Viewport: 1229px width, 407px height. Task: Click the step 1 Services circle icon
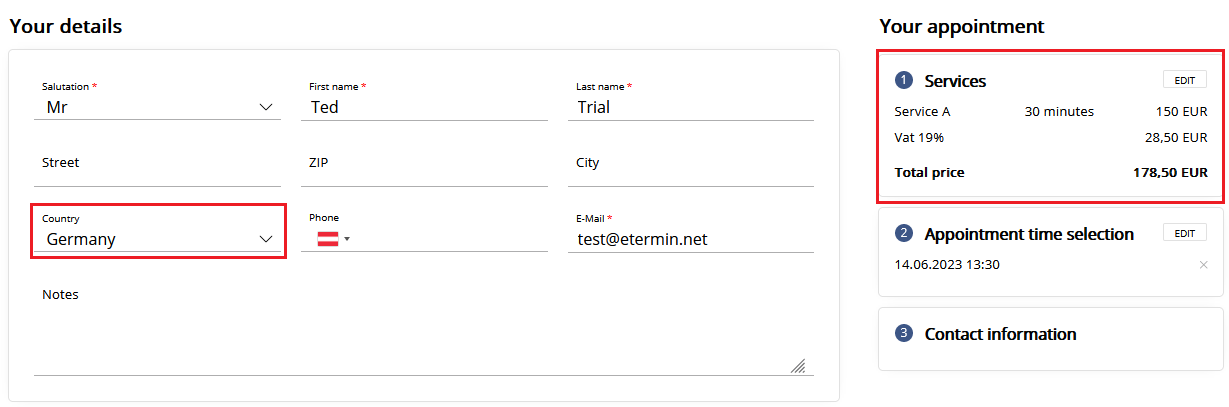tap(904, 81)
